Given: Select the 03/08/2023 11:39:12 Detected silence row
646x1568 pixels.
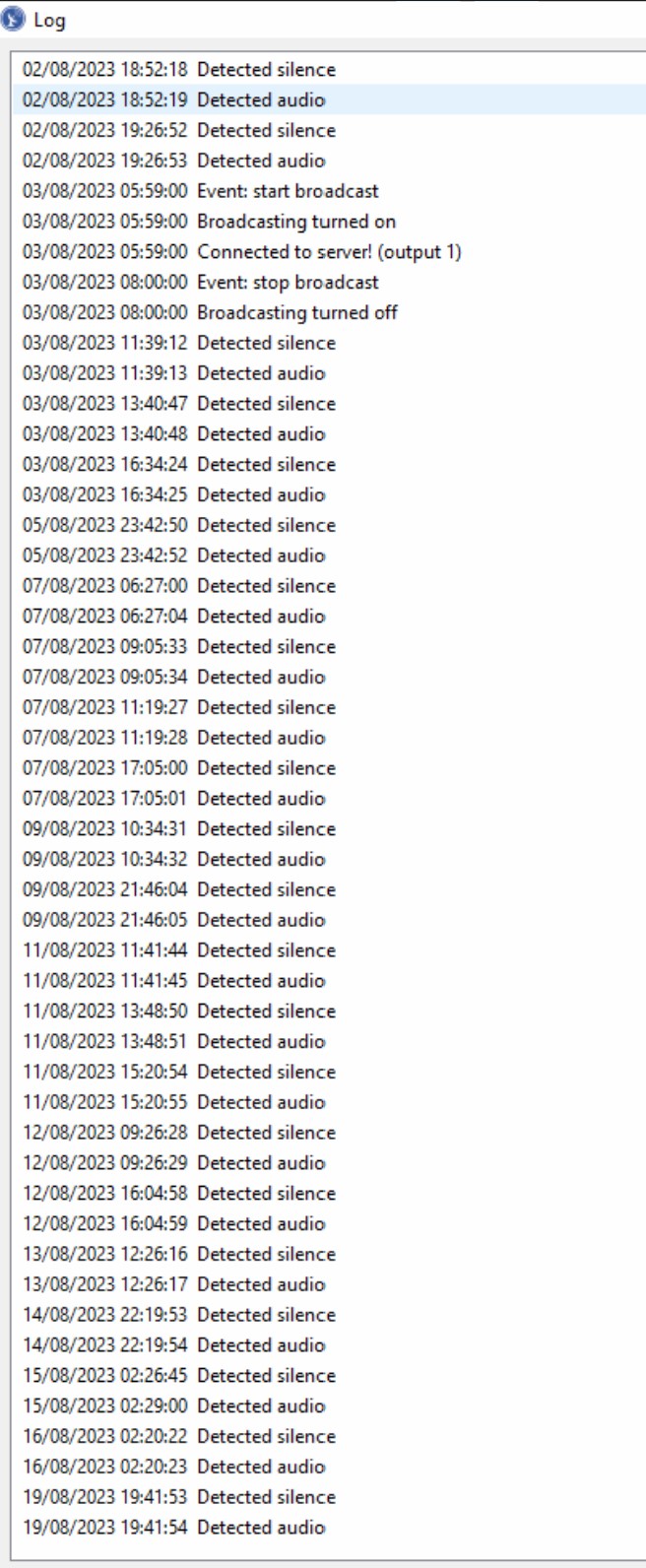Looking at the screenshot, I should click(331, 343).
